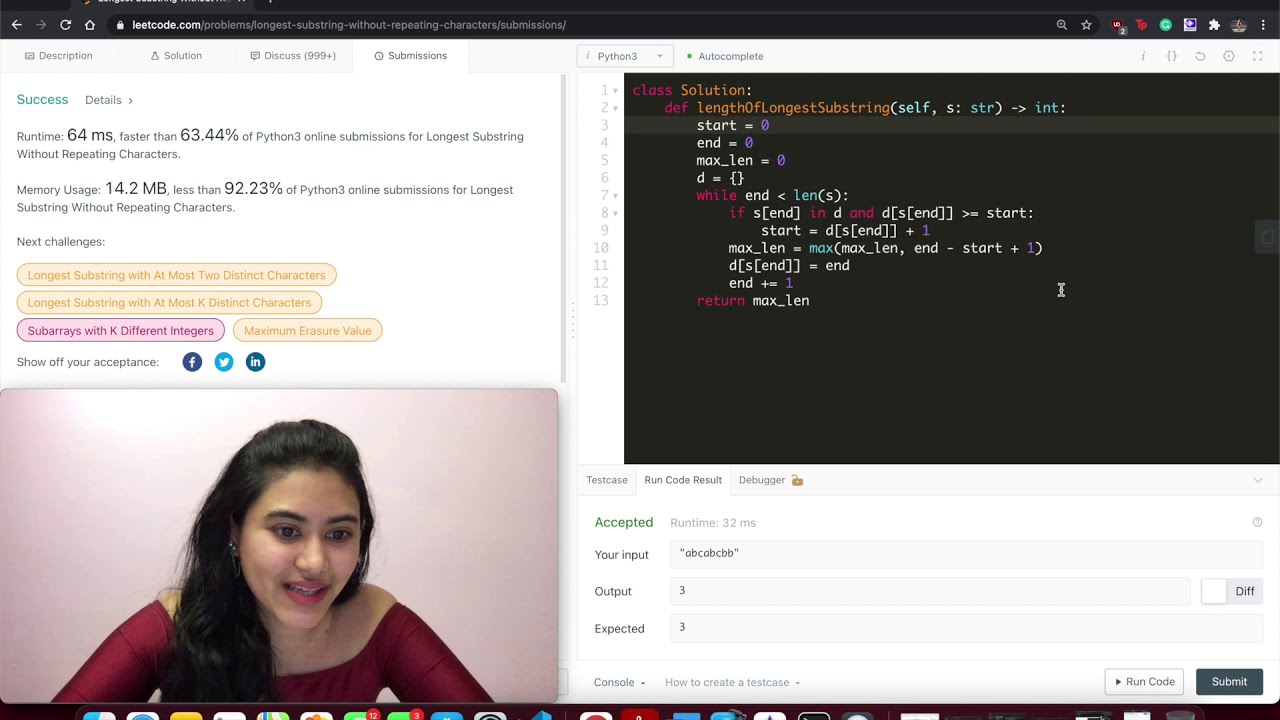This screenshot has width=1280, height=720.
Task: Share on Facebook icon
Action: click(x=192, y=362)
